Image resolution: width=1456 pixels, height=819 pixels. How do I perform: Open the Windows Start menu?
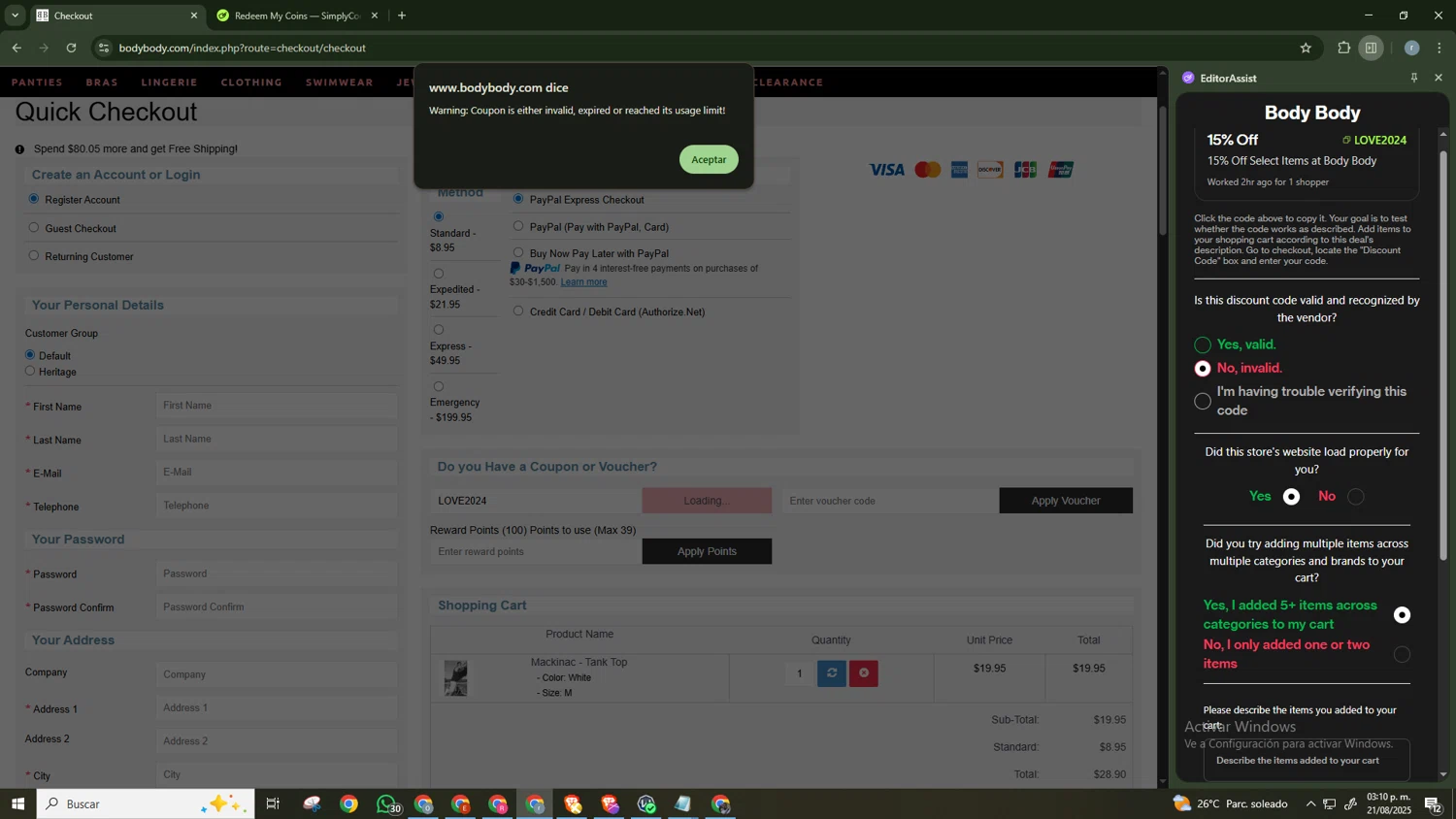coord(17,803)
